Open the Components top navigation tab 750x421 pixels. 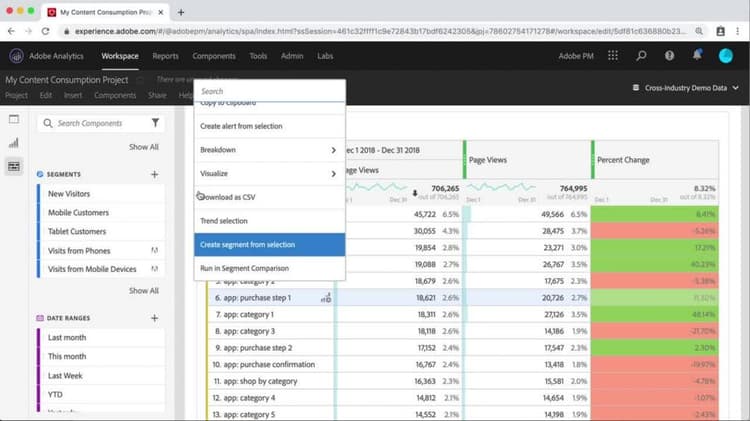(x=214, y=56)
